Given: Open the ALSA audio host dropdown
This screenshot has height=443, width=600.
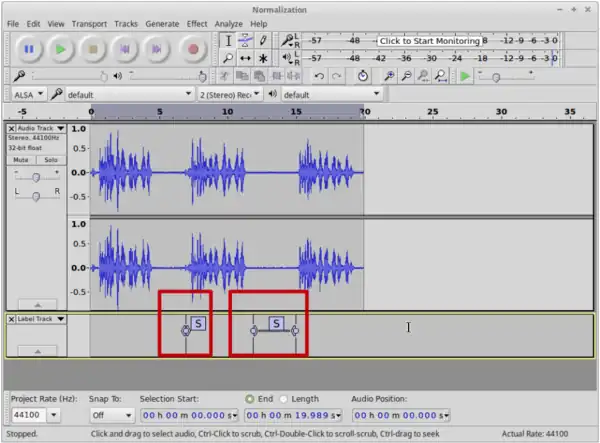Looking at the screenshot, I should tap(27, 95).
